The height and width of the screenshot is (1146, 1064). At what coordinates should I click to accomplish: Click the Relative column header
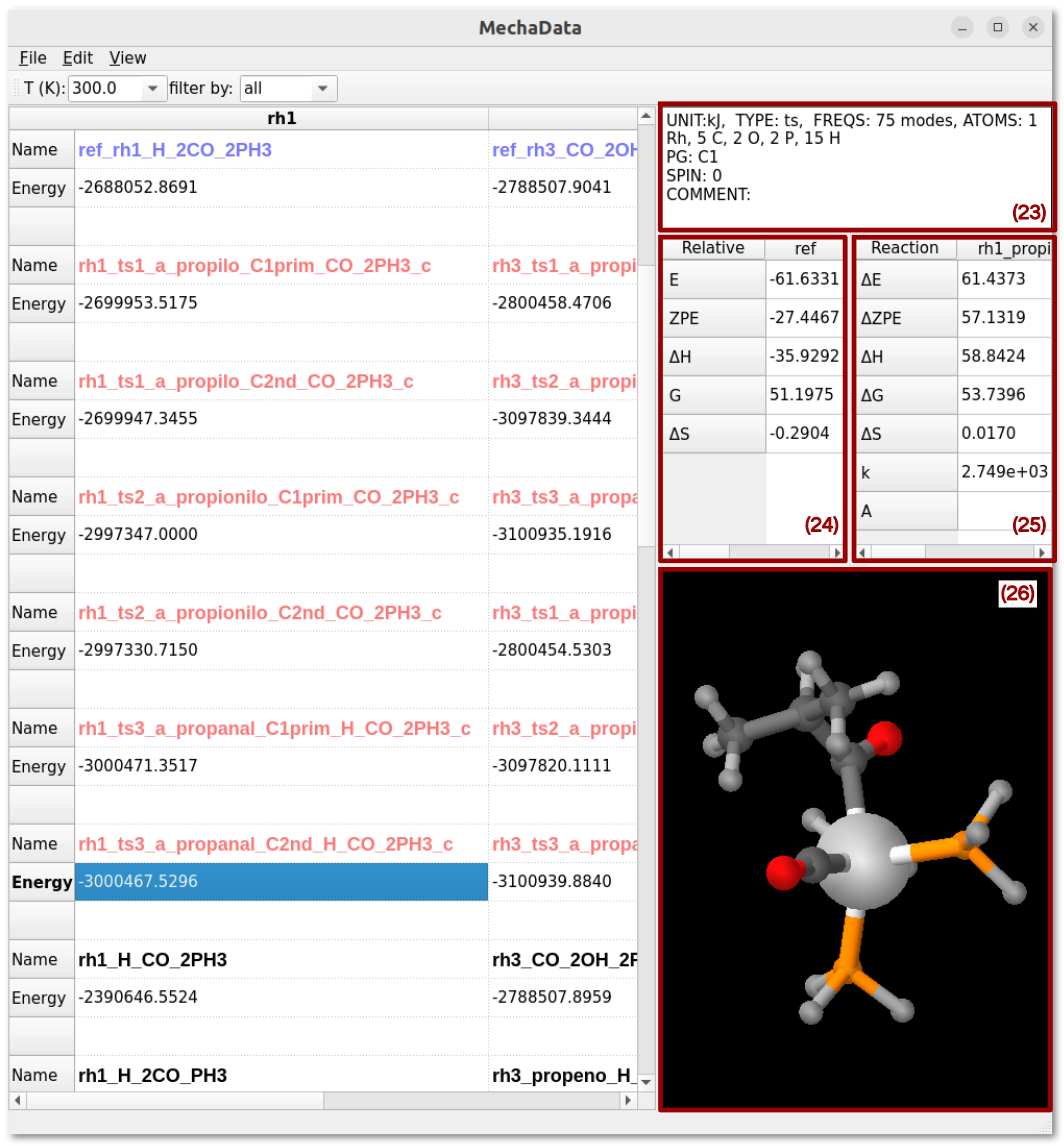pyautogui.click(x=713, y=248)
